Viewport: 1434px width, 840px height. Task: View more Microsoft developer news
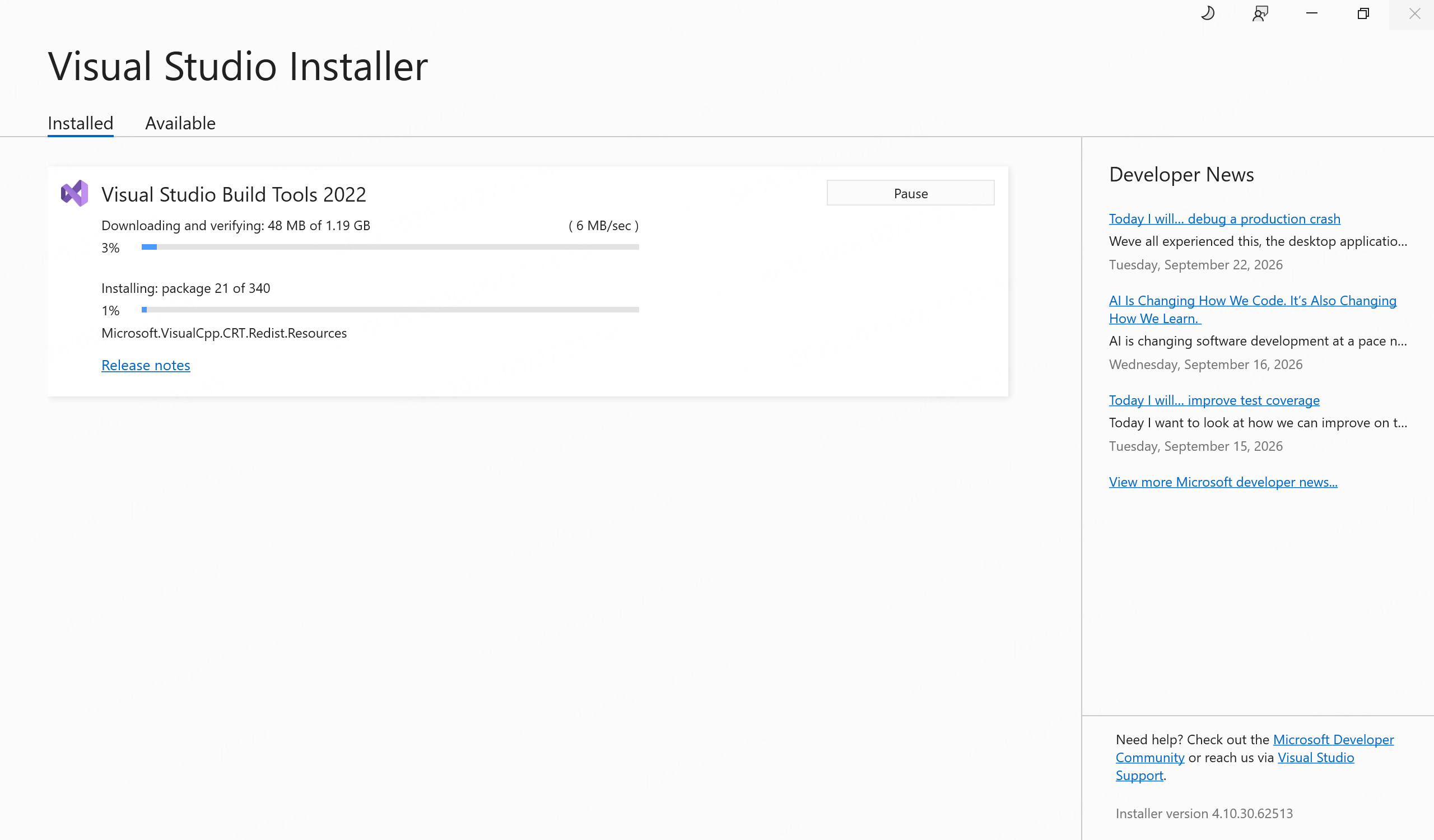tap(1223, 482)
